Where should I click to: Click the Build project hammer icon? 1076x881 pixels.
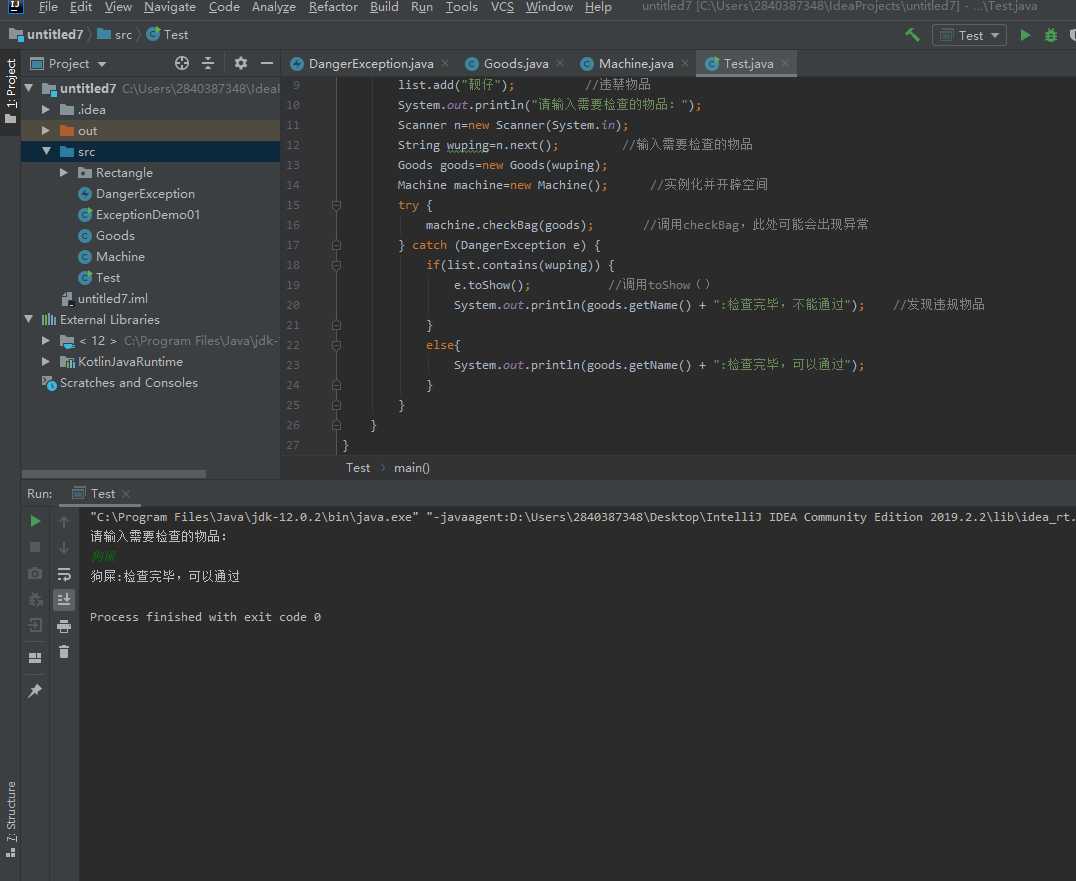(912, 35)
